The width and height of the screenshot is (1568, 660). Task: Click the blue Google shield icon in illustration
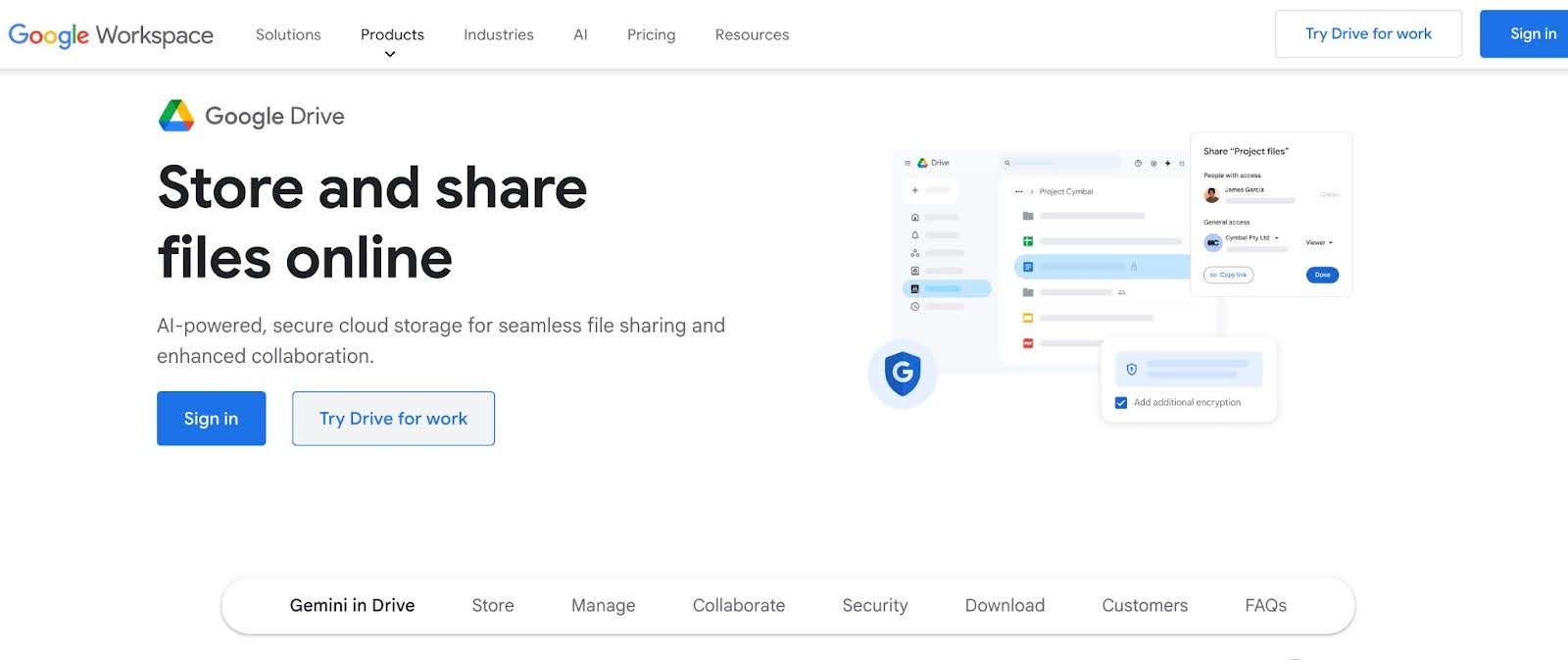(903, 373)
